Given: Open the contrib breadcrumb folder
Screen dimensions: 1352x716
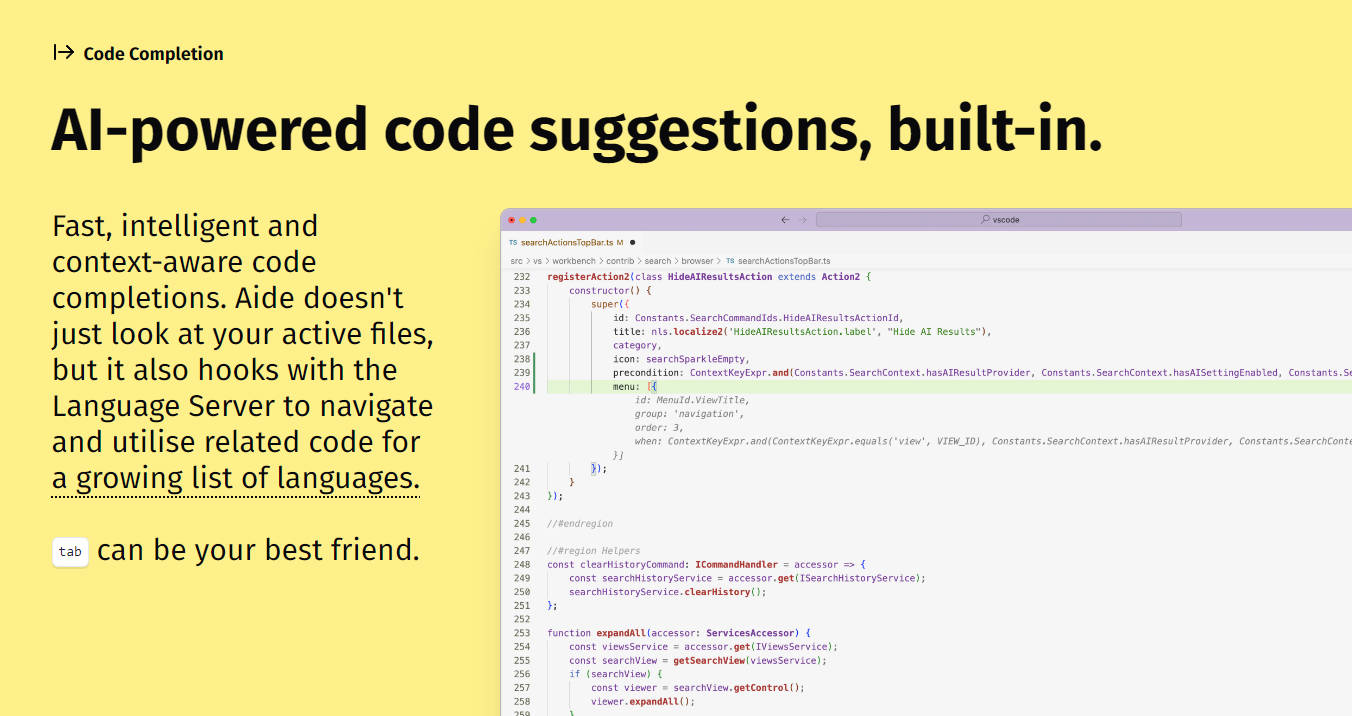Looking at the screenshot, I should point(620,261).
